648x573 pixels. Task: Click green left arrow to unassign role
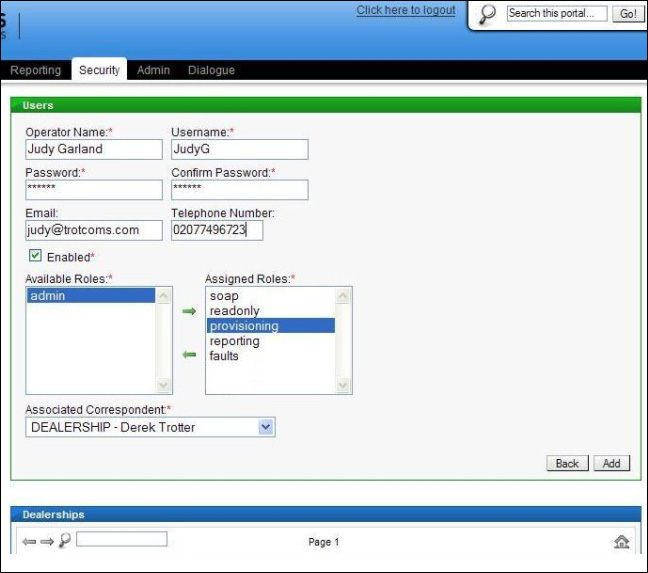(x=189, y=354)
